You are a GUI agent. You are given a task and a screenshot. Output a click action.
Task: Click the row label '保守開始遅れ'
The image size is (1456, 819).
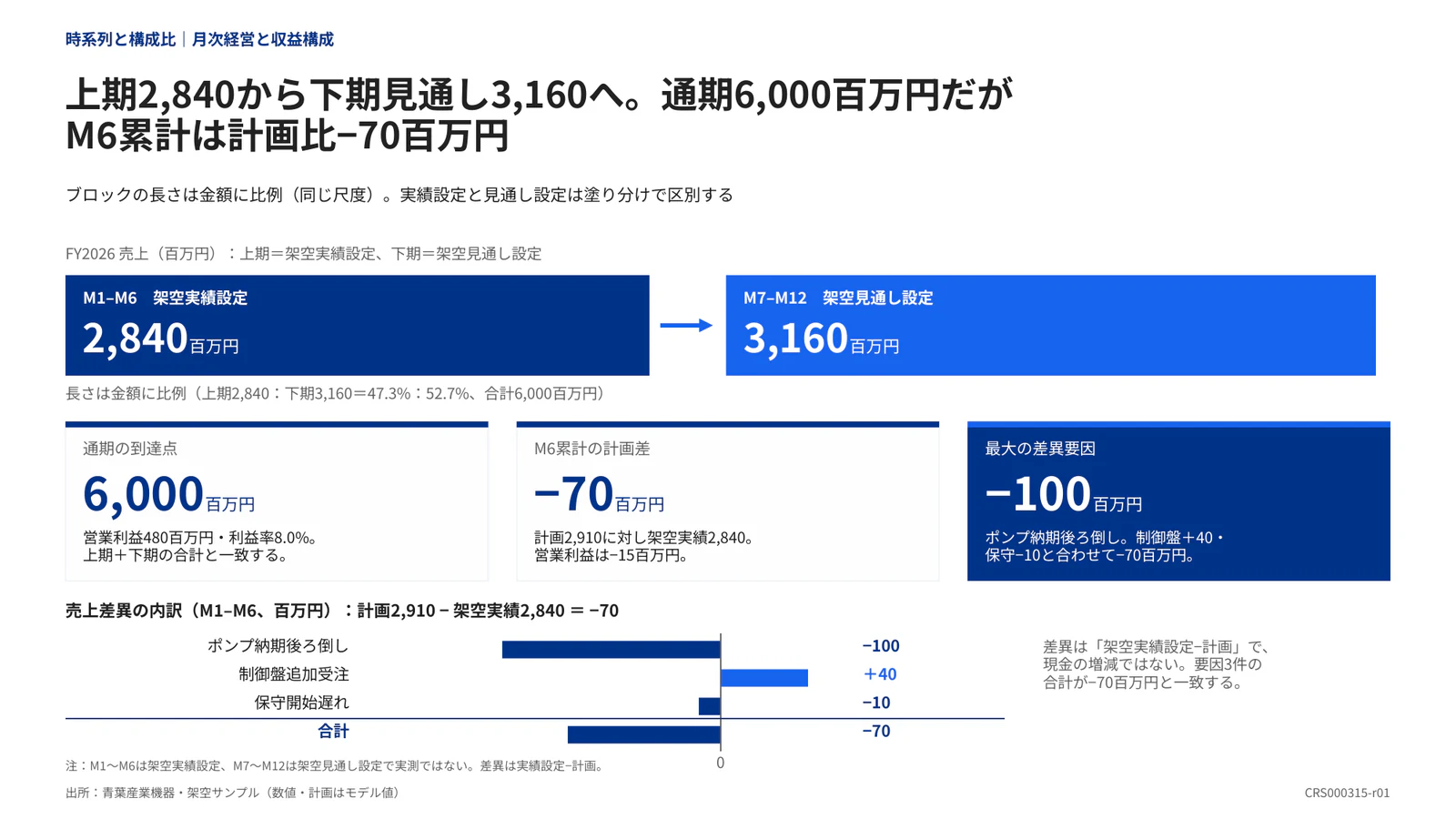click(301, 703)
